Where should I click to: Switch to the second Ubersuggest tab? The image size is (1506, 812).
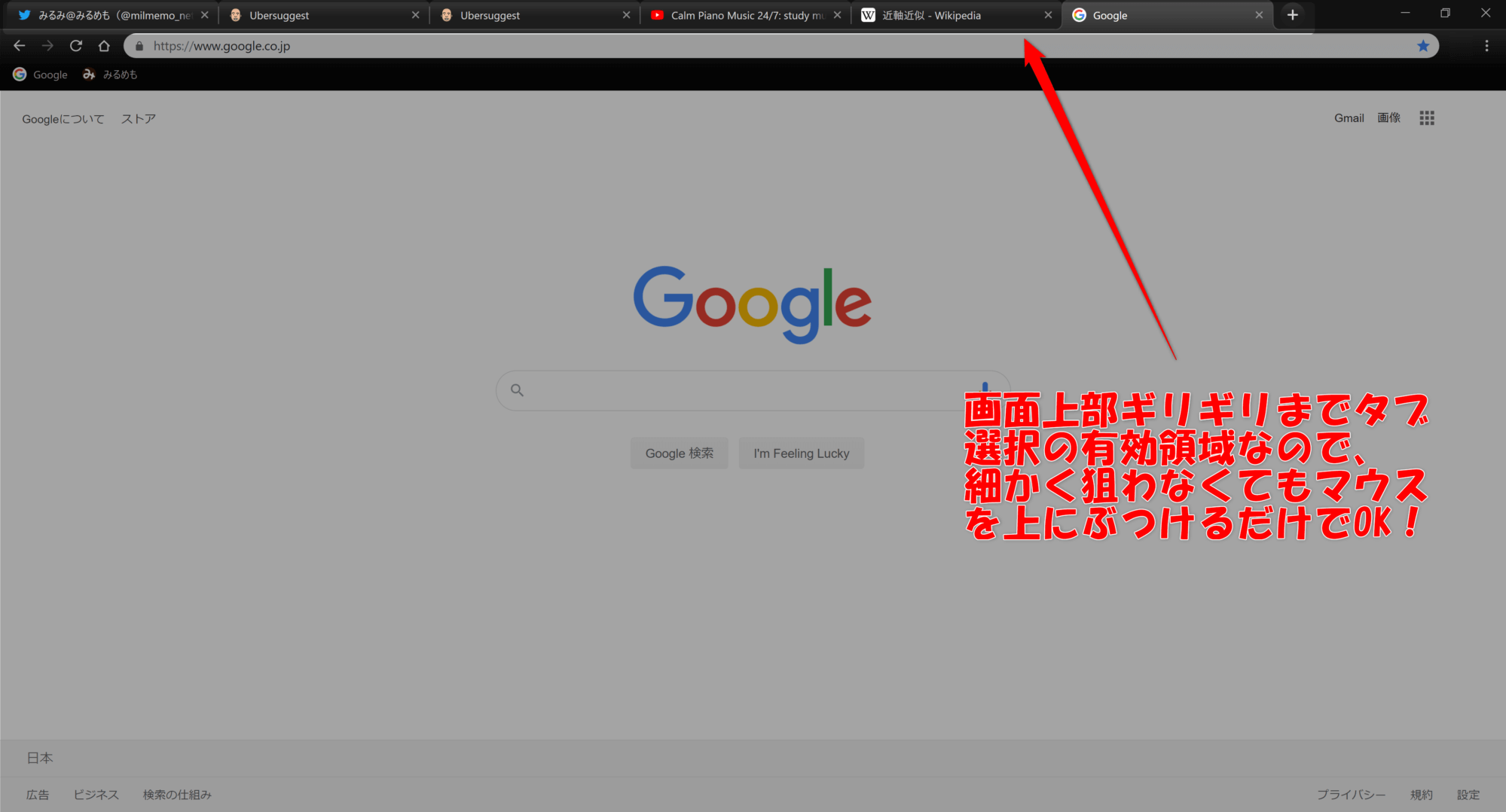(x=535, y=15)
